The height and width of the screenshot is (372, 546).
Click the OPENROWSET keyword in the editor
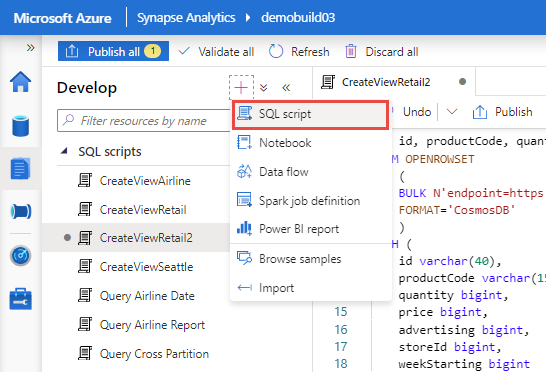click(439, 159)
